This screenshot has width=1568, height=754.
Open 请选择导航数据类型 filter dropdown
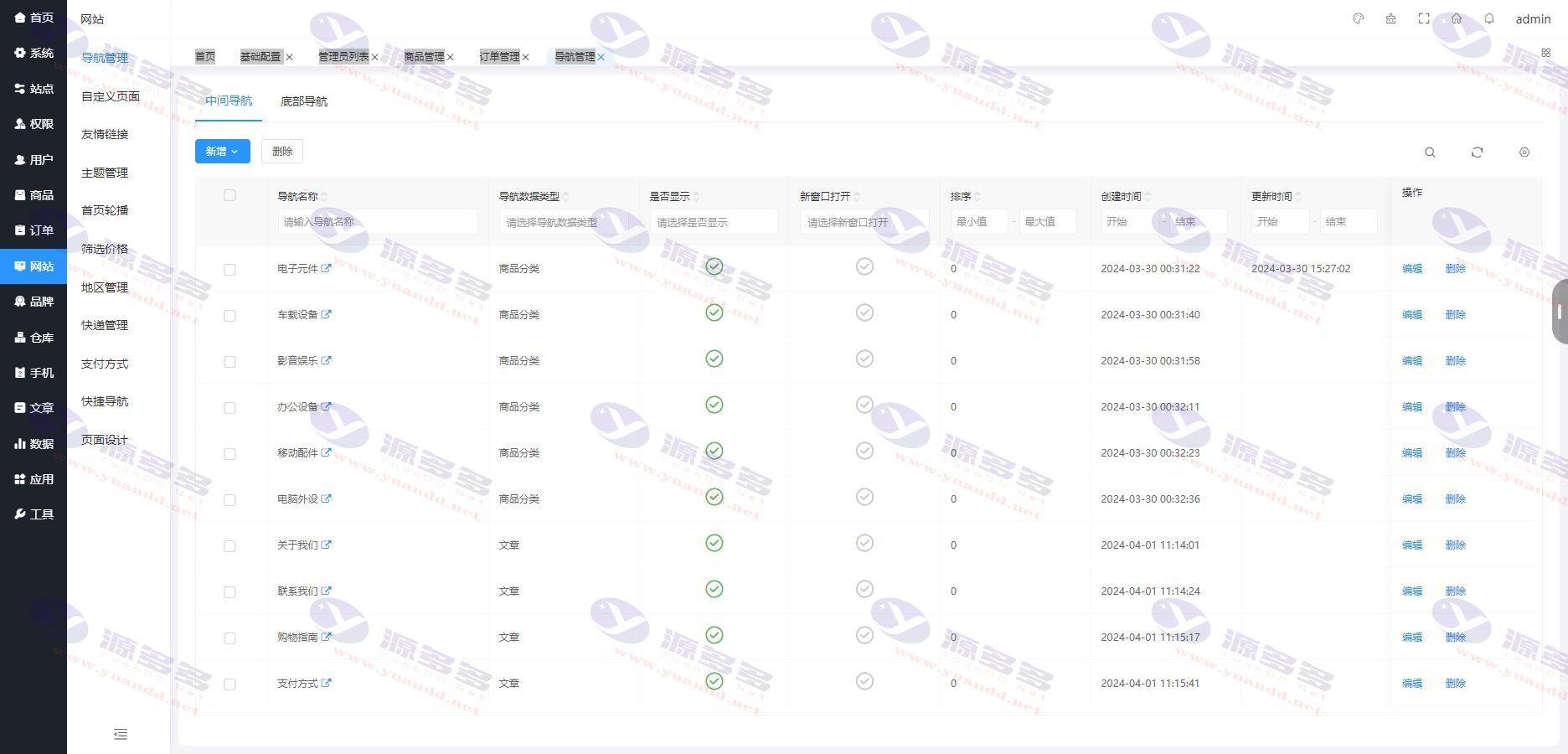(564, 222)
